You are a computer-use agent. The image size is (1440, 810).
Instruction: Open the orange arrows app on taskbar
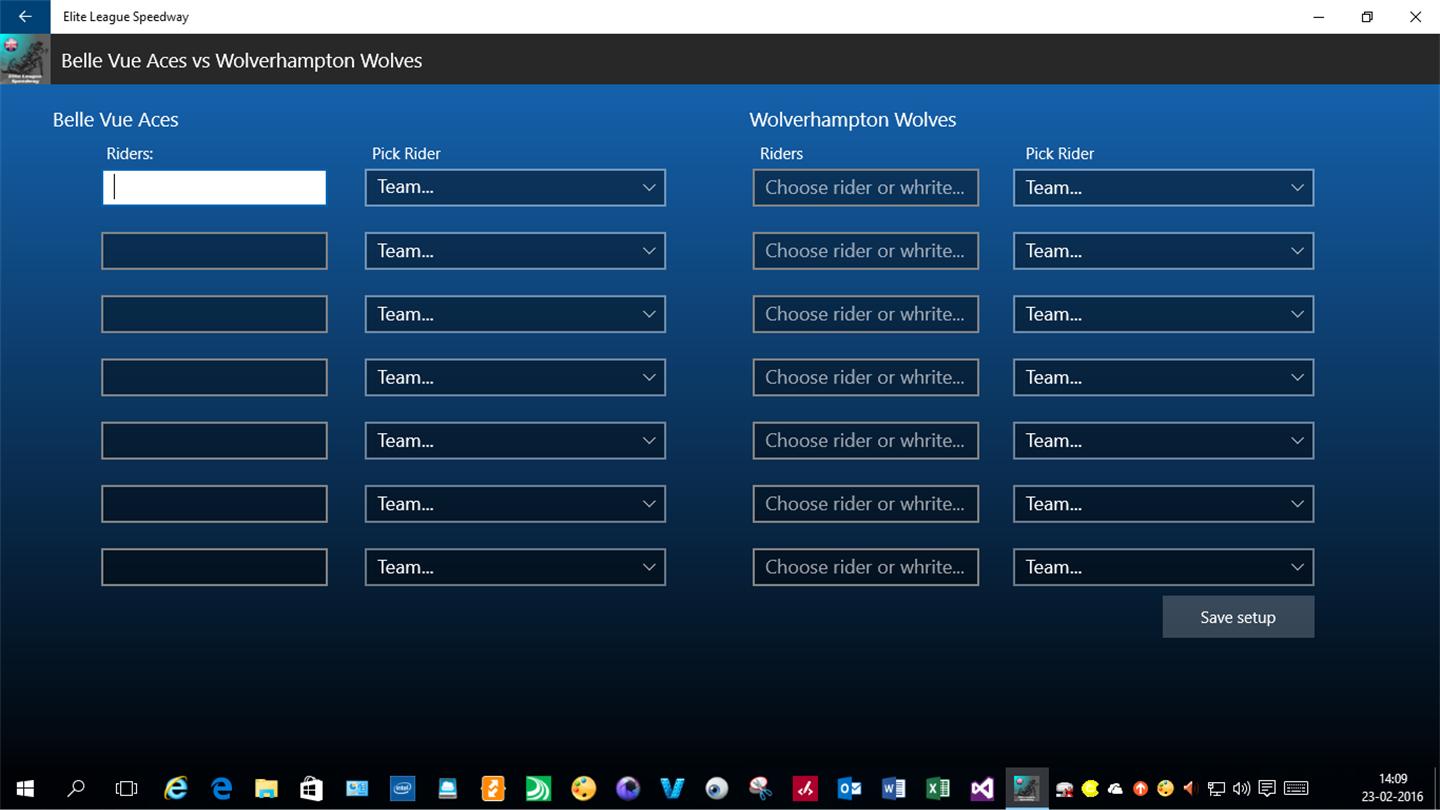click(x=493, y=789)
